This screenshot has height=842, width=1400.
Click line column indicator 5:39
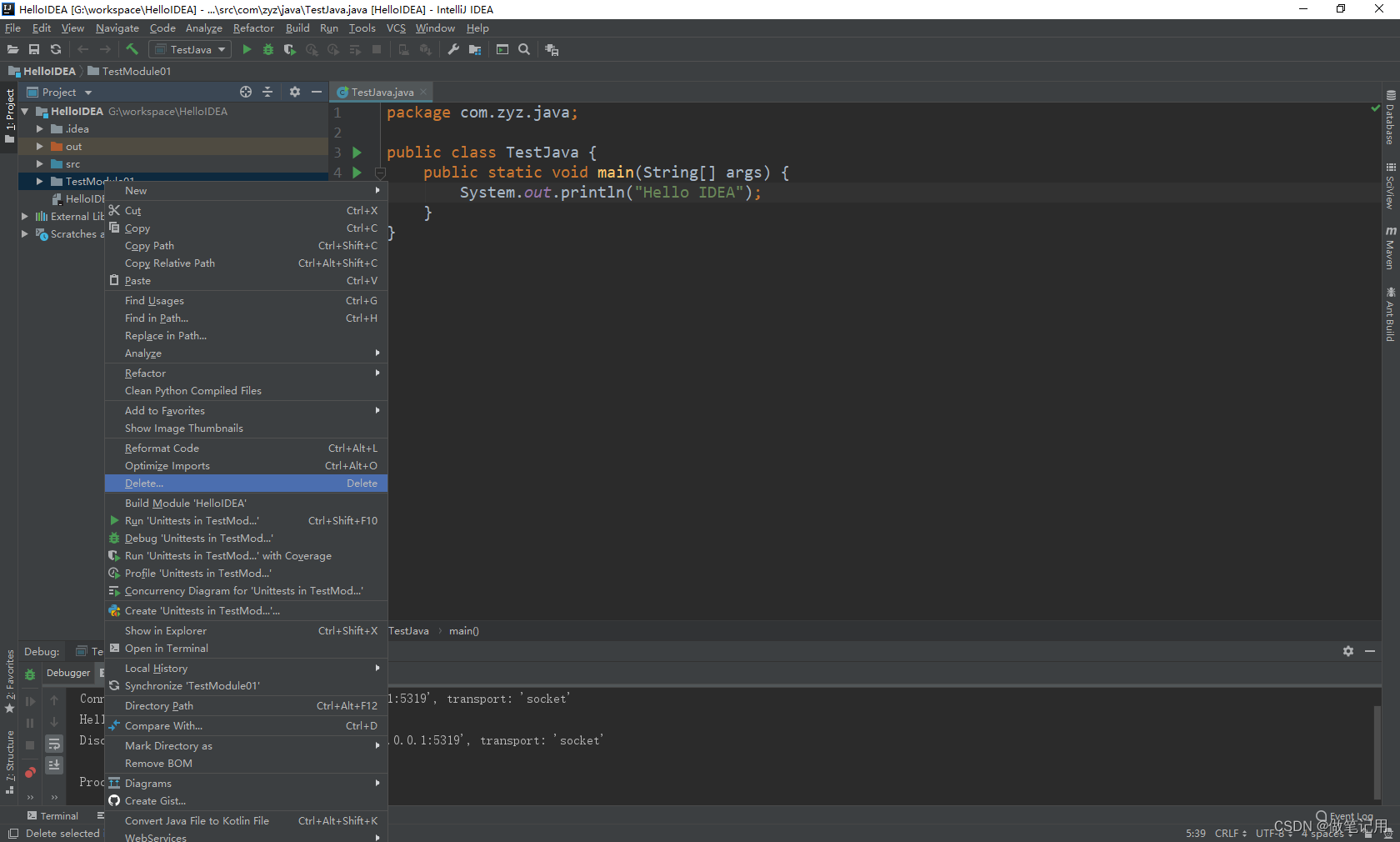[1196, 834]
